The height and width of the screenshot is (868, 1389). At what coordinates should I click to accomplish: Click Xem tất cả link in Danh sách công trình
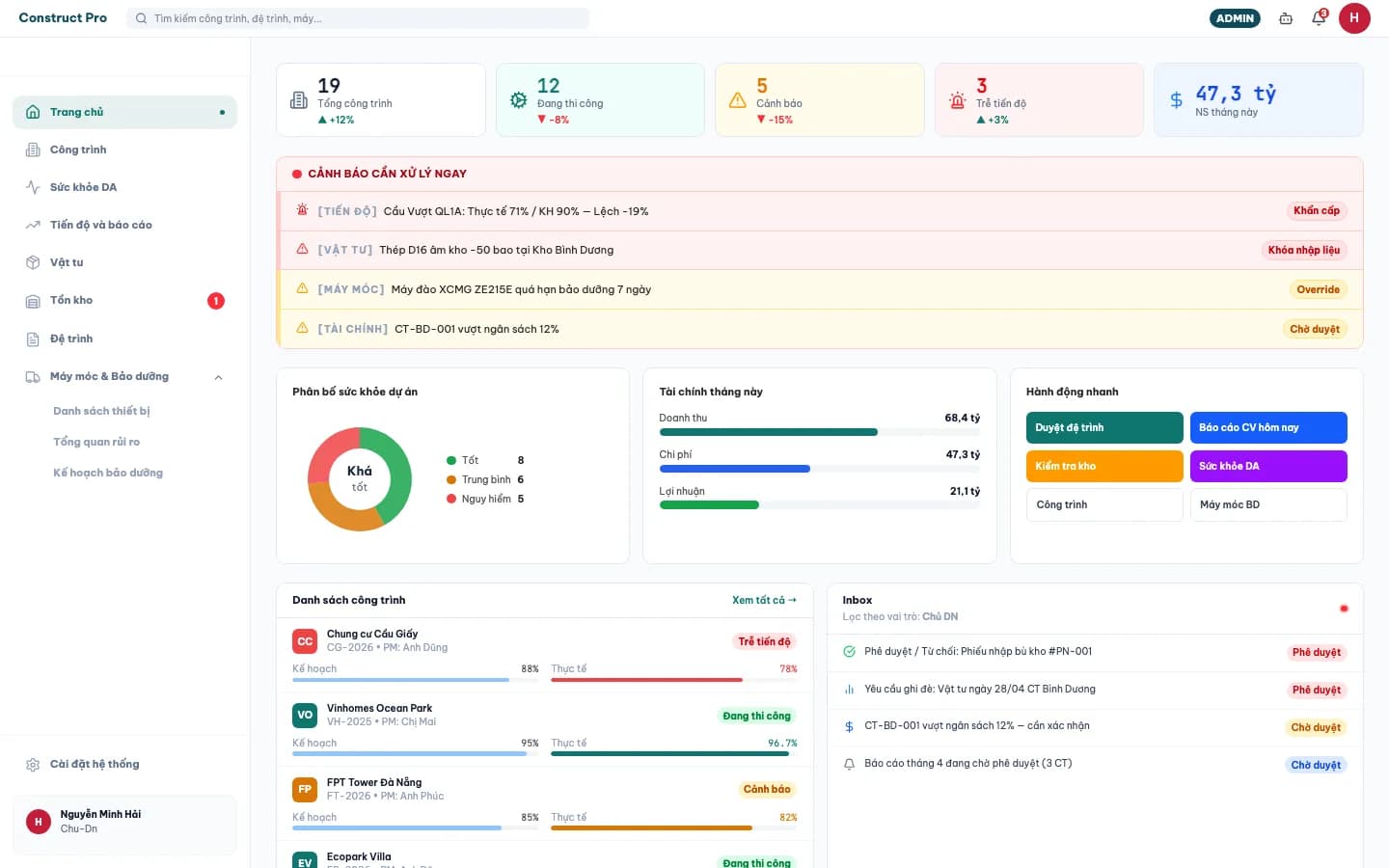764,600
